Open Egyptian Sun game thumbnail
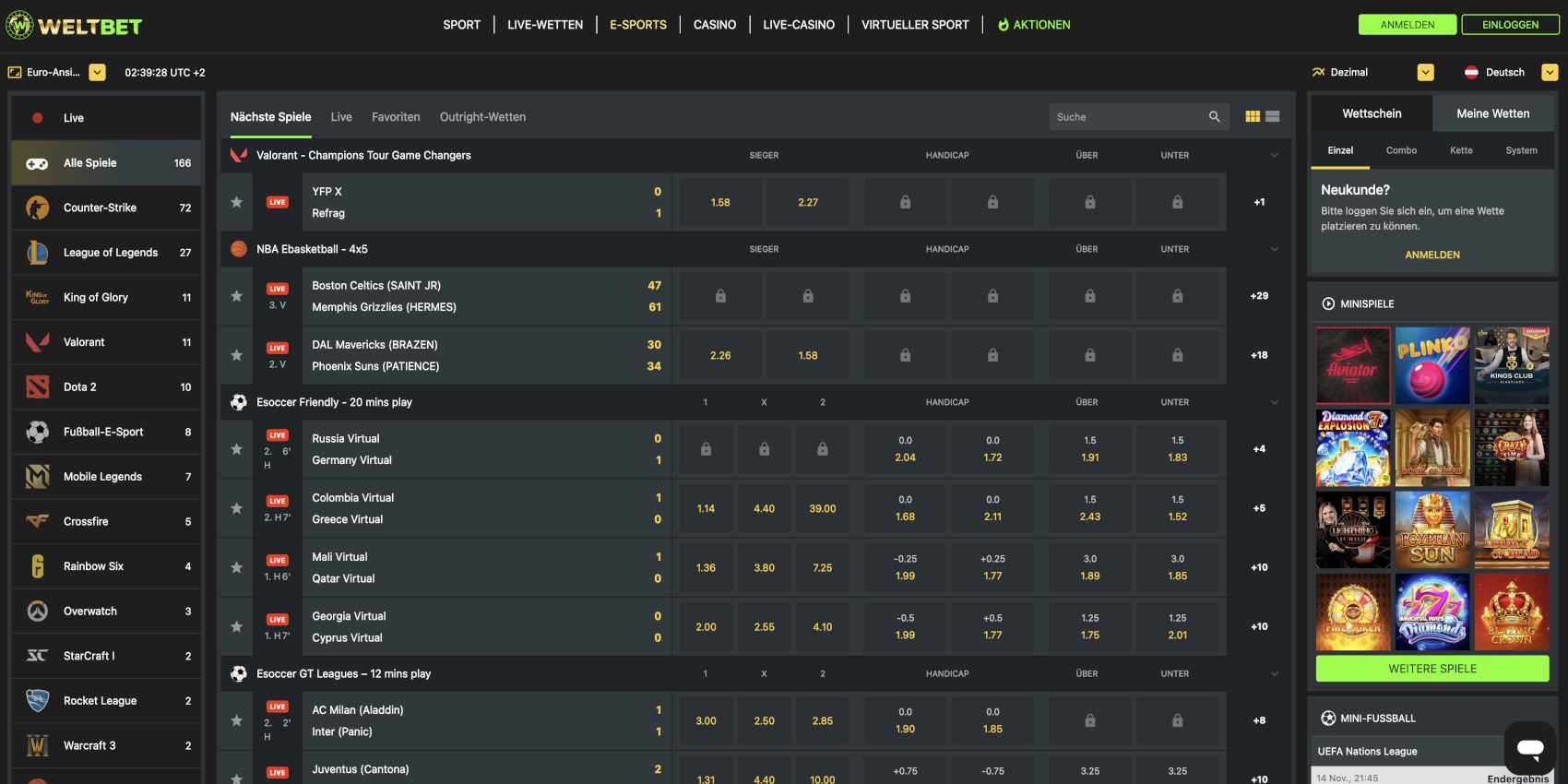This screenshot has height=784, width=1568. point(1432,529)
